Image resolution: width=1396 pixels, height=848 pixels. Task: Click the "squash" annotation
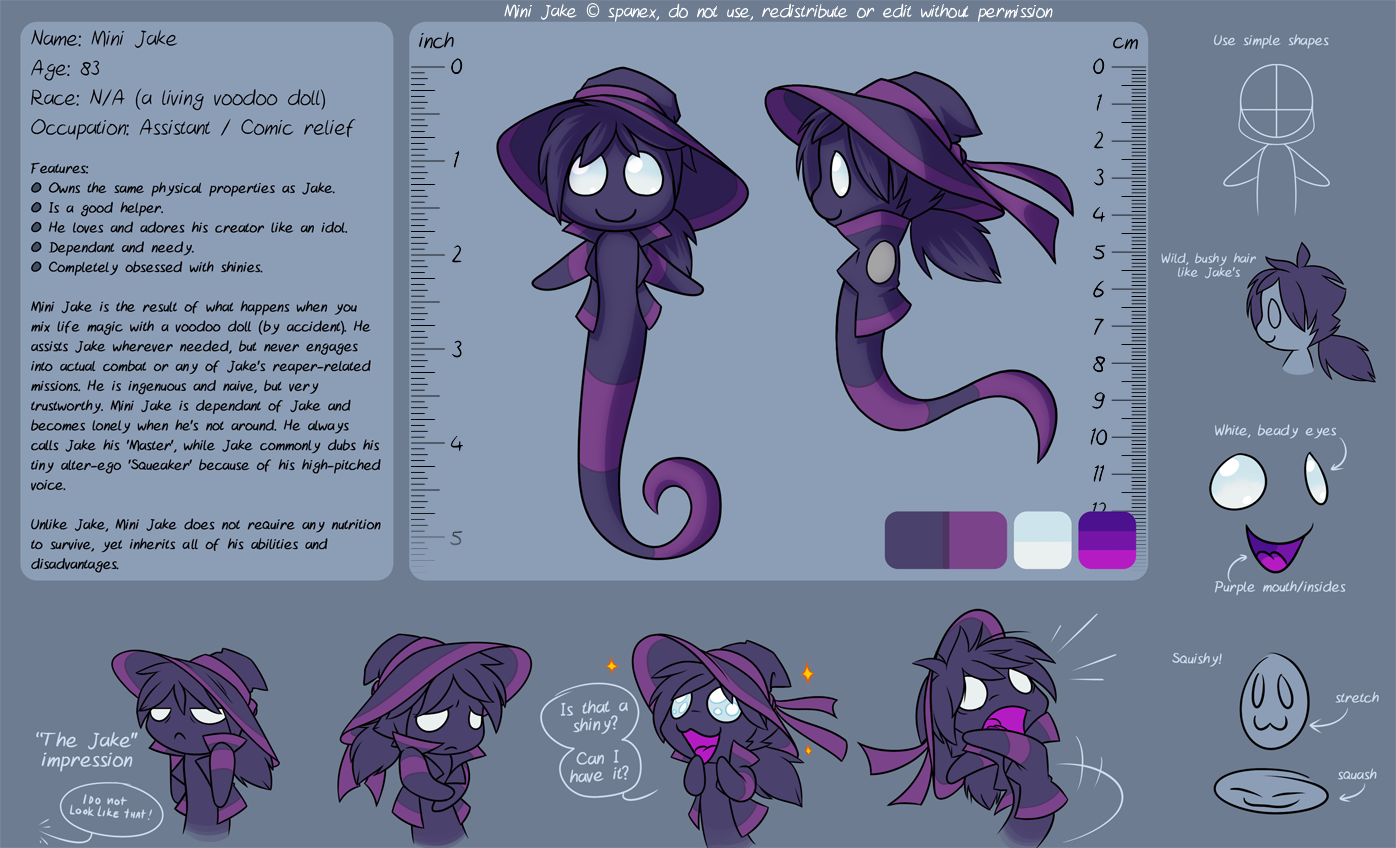coord(1357,775)
